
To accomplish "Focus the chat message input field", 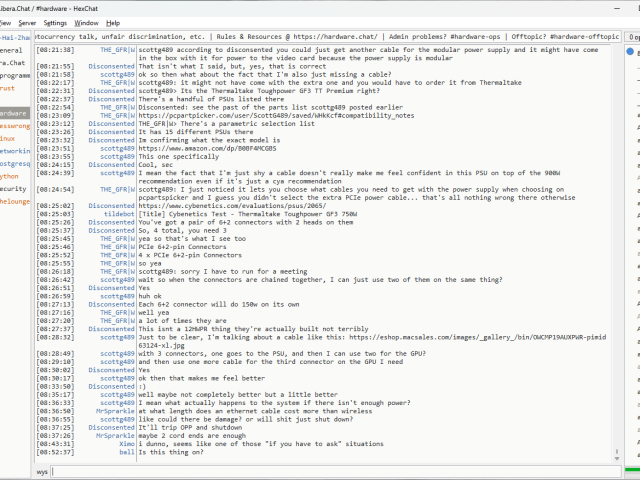I will 330,470.
